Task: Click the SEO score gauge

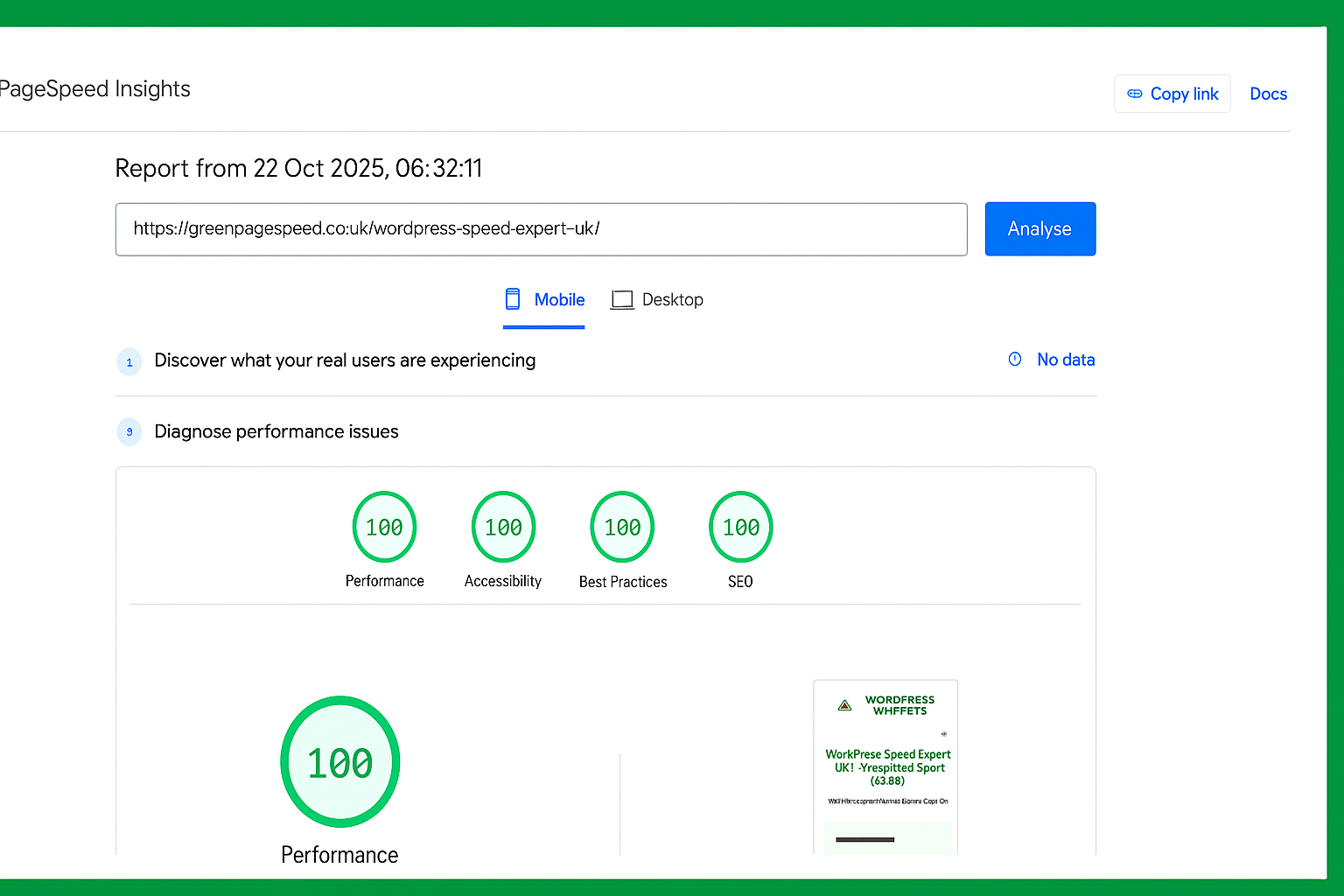Action: 741,528
